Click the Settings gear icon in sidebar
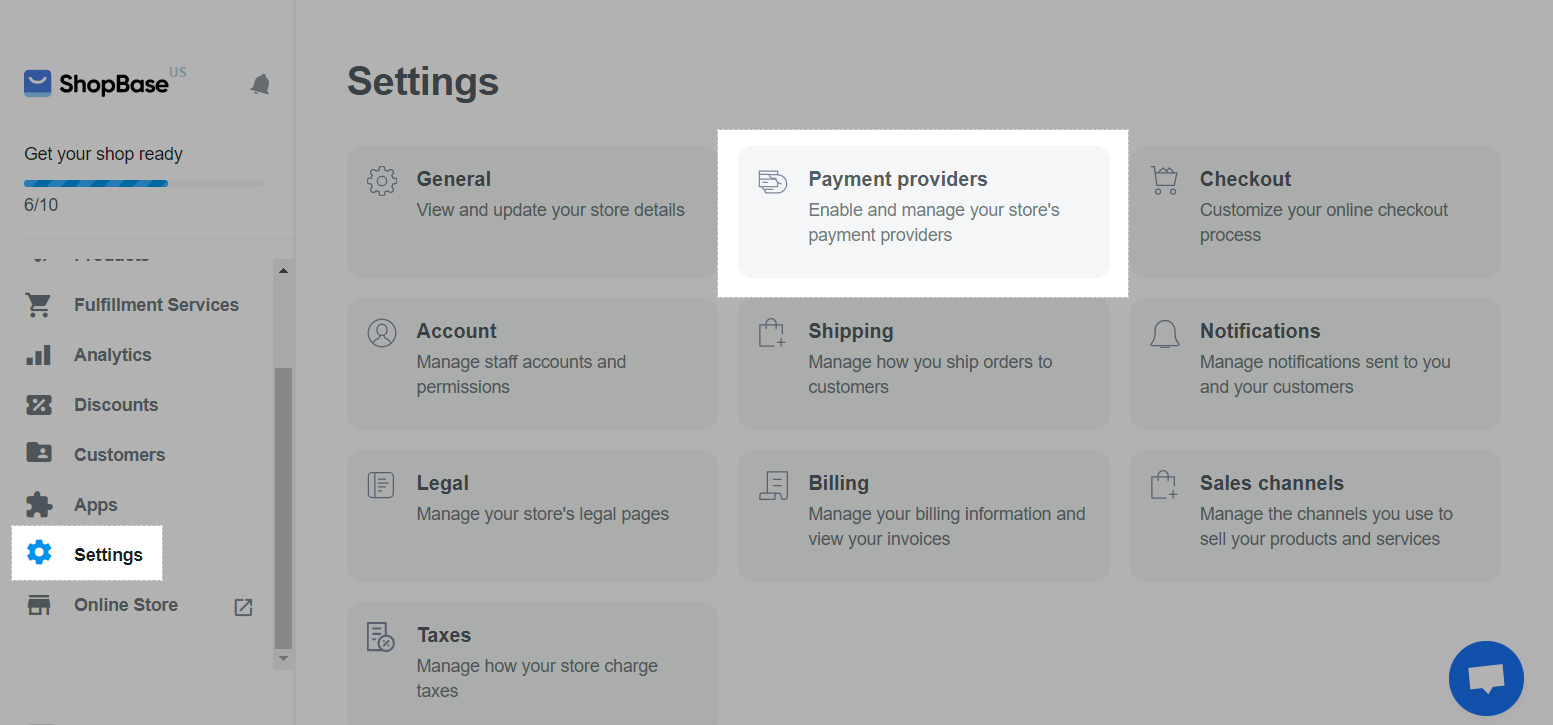Viewport: 1553px width, 725px height. 39,553
